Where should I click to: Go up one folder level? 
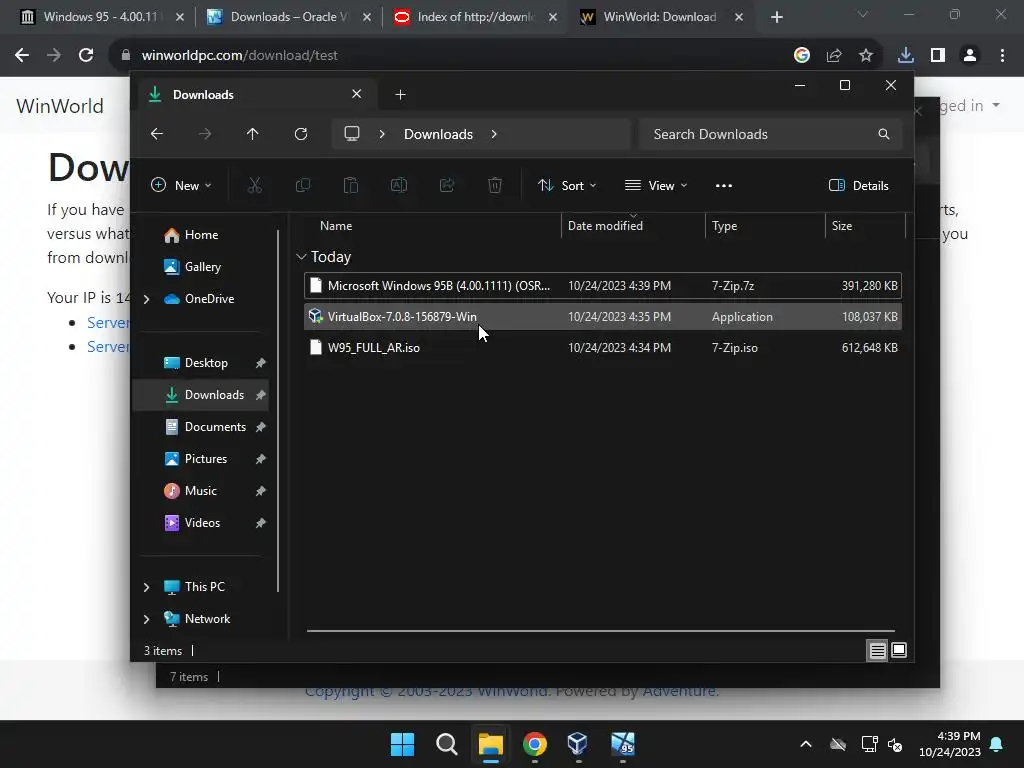point(253,134)
